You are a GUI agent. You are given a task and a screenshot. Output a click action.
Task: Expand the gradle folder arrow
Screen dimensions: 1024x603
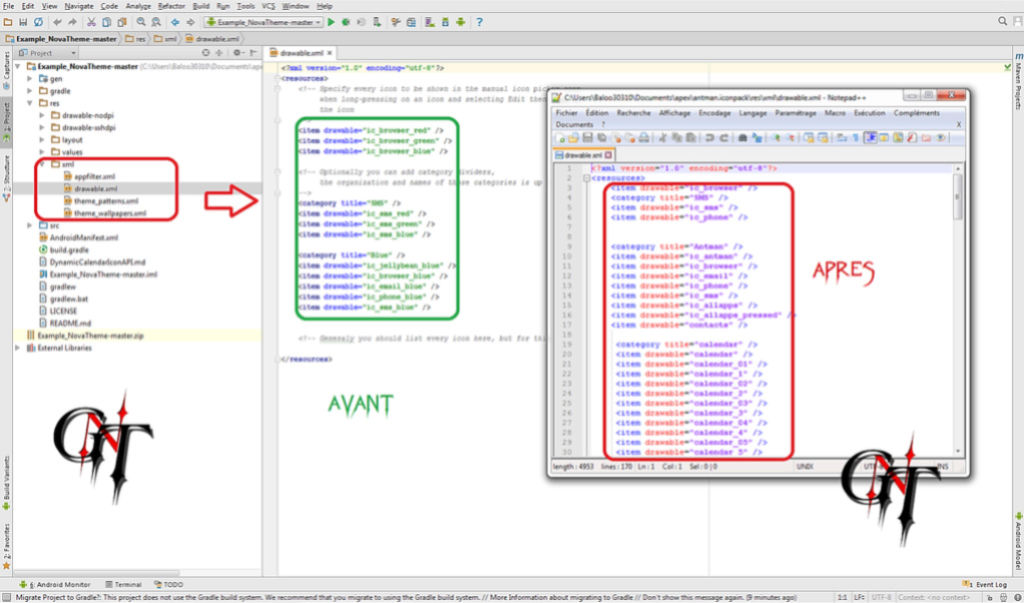coord(29,91)
